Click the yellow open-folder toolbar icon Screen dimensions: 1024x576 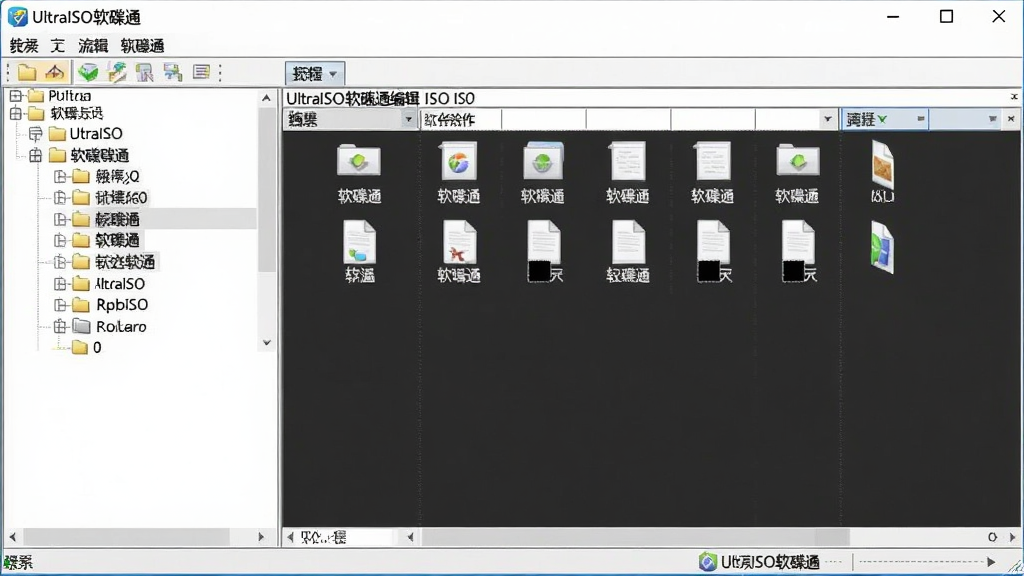tap(27, 72)
